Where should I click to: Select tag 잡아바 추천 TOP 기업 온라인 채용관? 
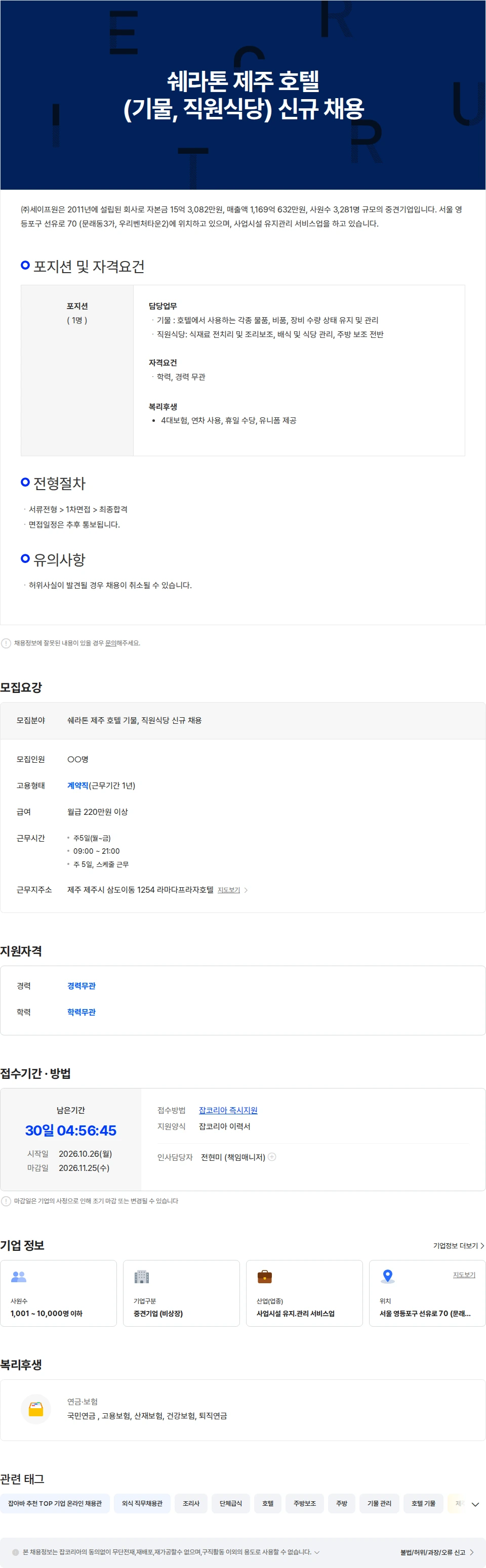pos(55,1503)
